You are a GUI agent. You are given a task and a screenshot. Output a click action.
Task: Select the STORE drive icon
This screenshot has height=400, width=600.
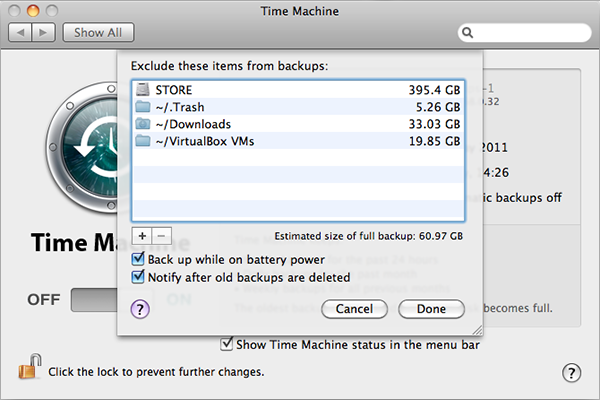(x=143, y=90)
